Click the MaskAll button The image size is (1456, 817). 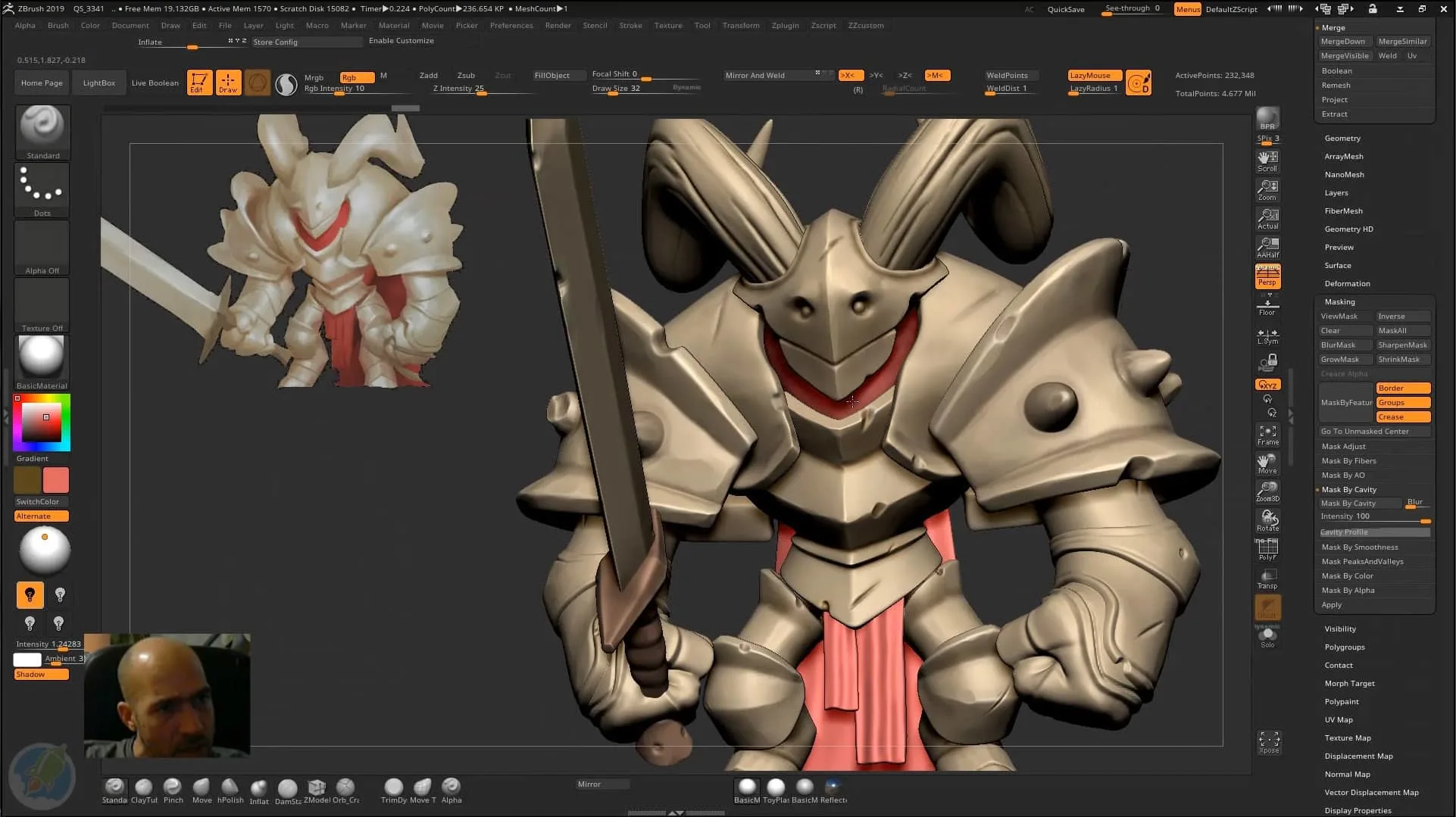pyautogui.click(x=1402, y=330)
